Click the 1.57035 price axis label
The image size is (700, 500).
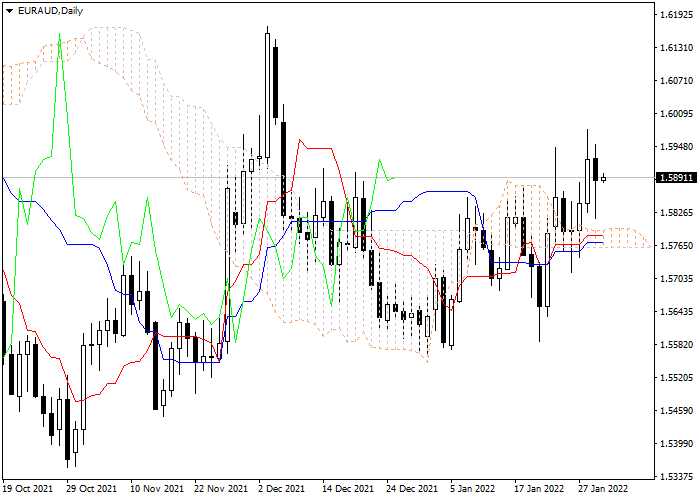click(x=676, y=279)
